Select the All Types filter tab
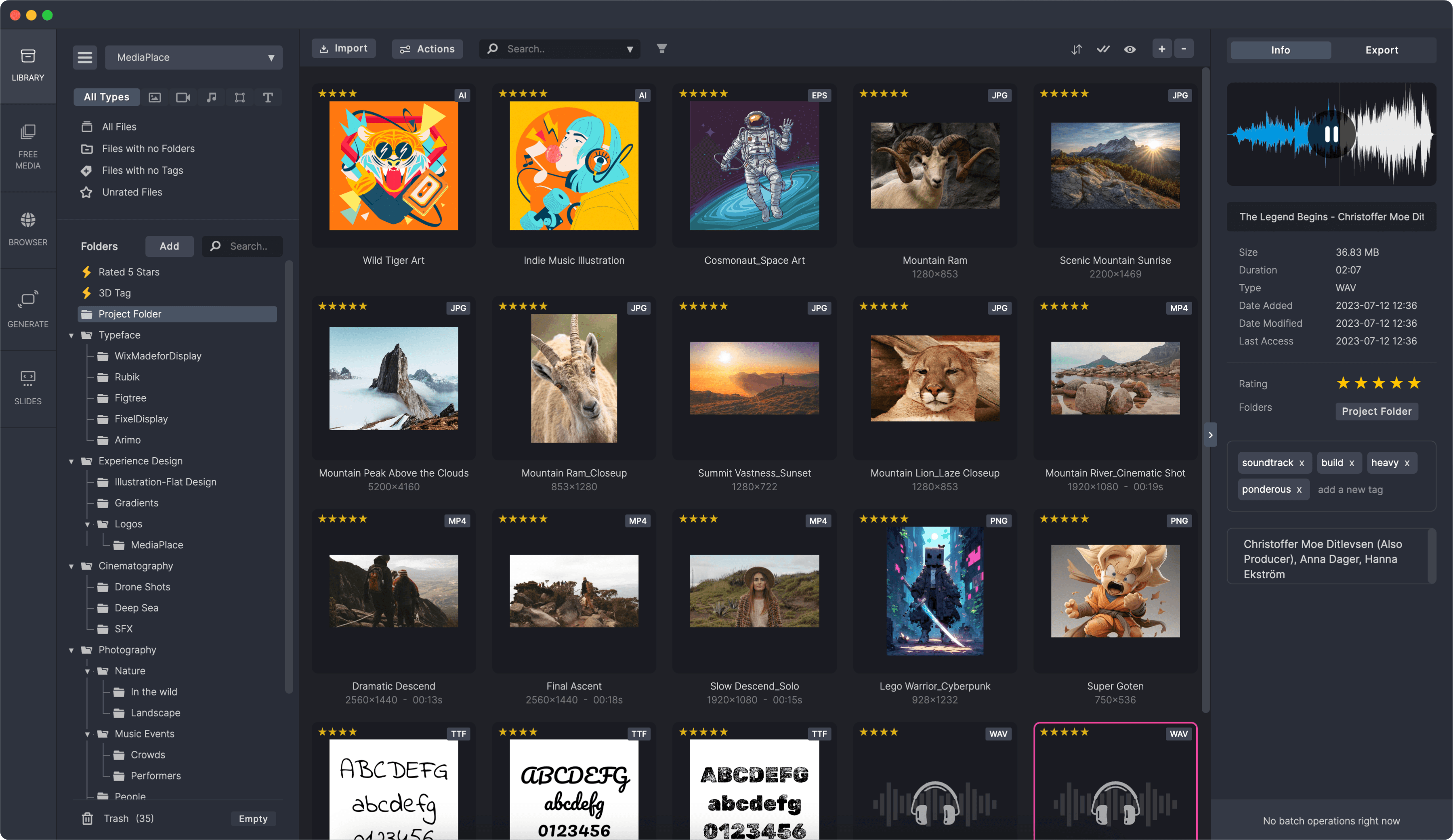The image size is (1453, 840). pyautogui.click(x=106, y=97)
